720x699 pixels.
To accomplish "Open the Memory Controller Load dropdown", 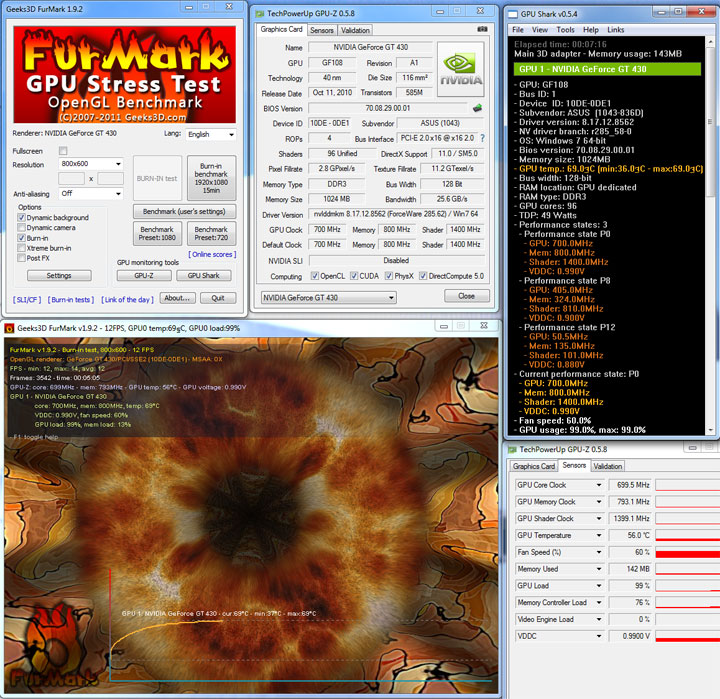I will (x=599, y=603).
